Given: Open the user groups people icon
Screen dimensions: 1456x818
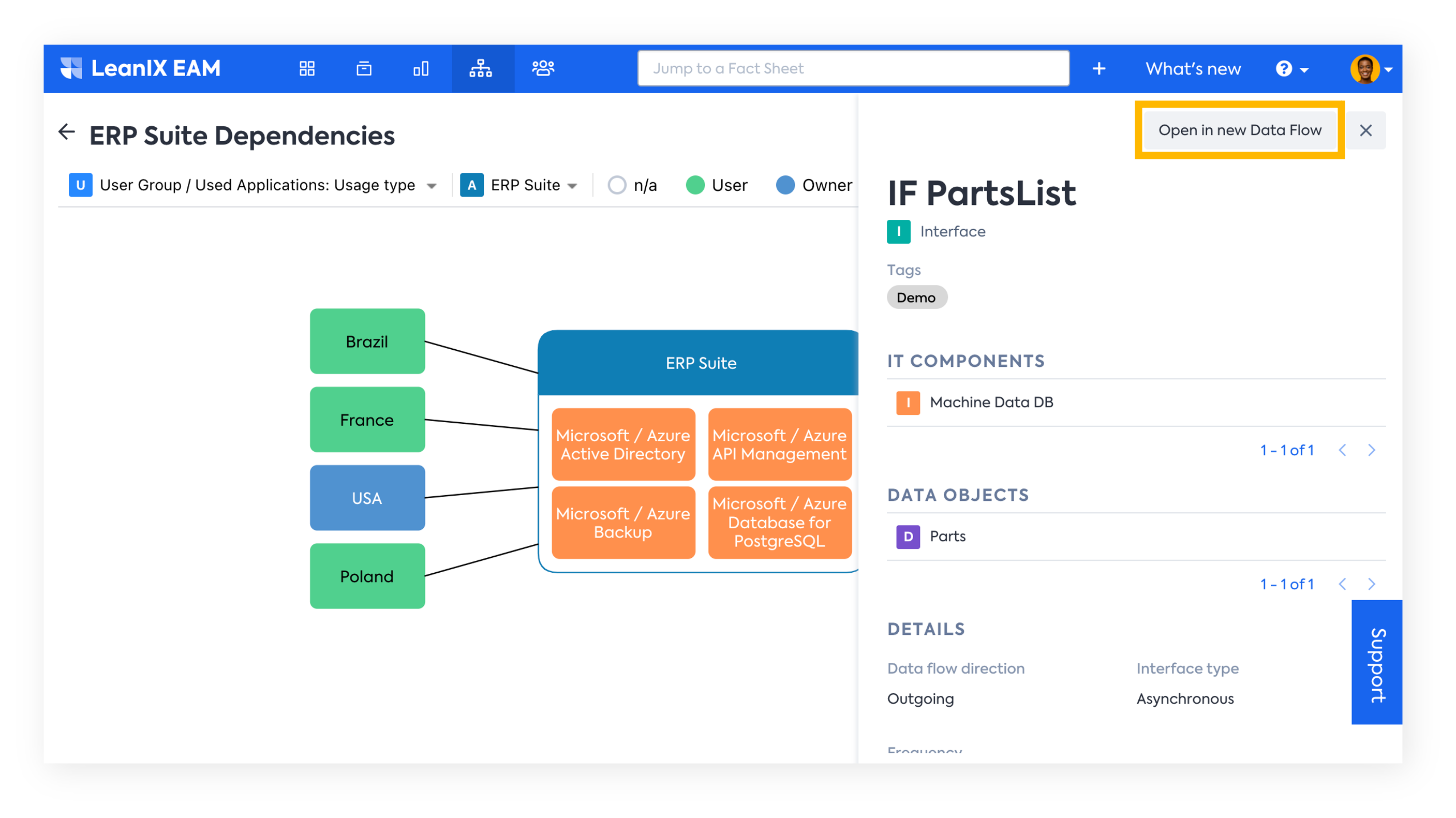Looking at the screenshot, I should (543, 68).
